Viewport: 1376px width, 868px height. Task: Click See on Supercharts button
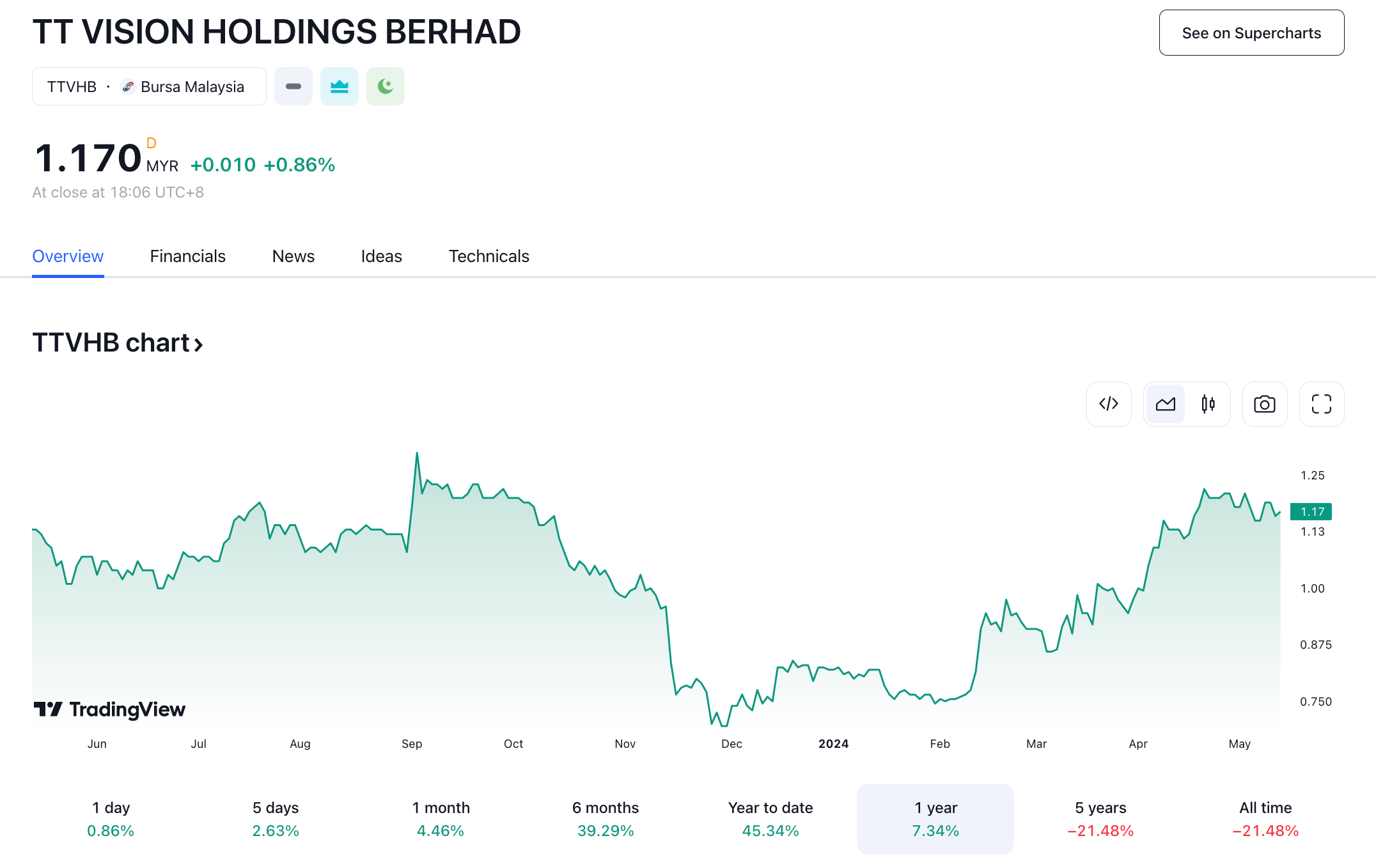coord(1251,33)
